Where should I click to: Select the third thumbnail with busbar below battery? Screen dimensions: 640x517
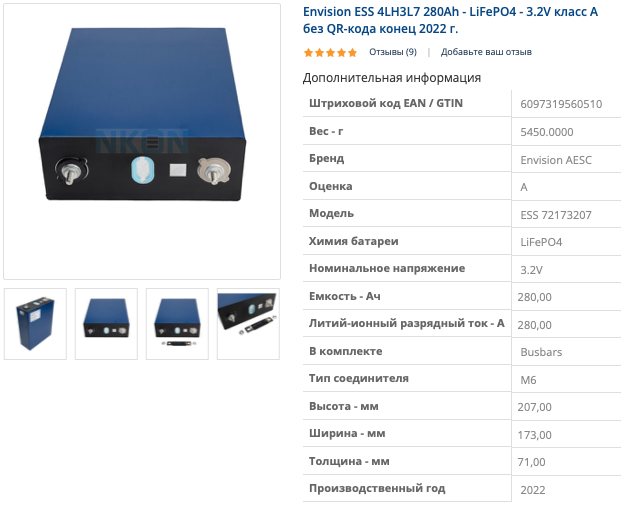pos(177,324)
